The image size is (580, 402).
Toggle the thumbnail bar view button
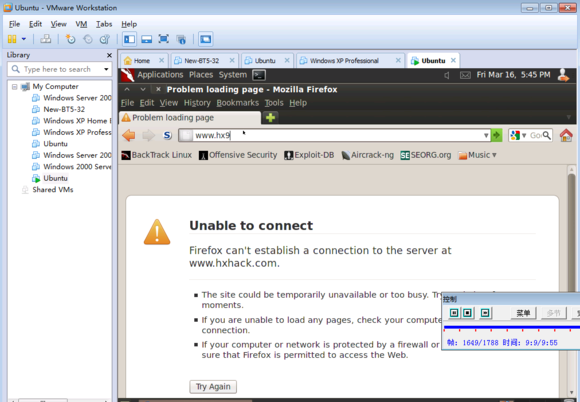(146, 39)
